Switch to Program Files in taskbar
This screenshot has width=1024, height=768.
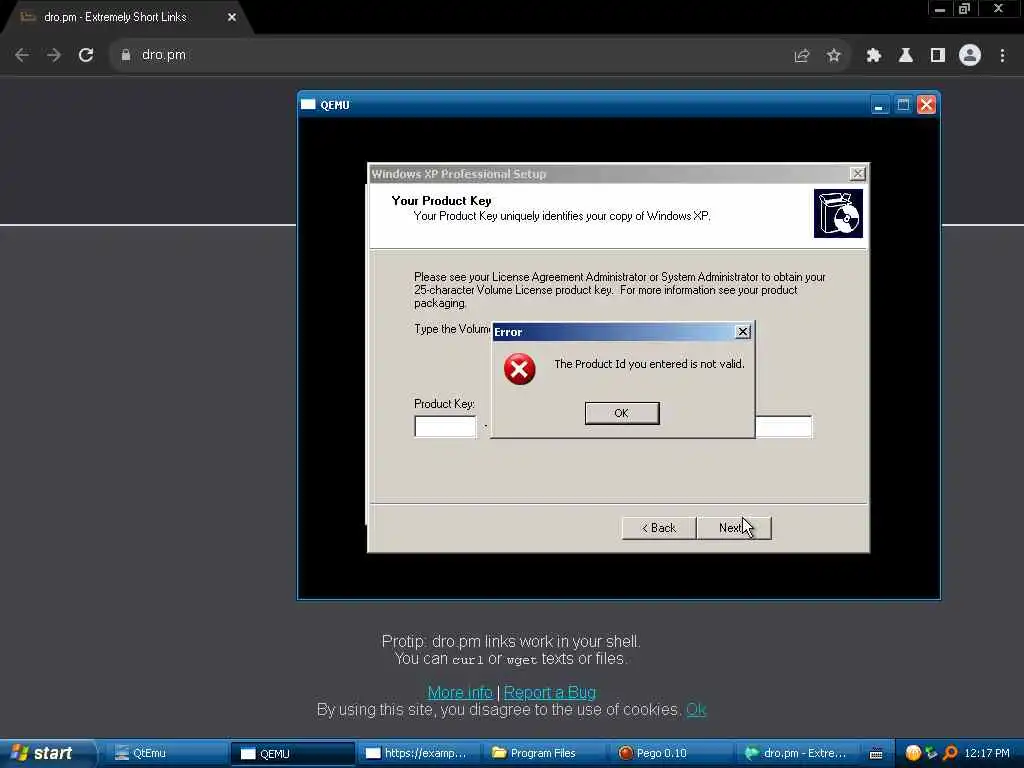click(545, 753)
